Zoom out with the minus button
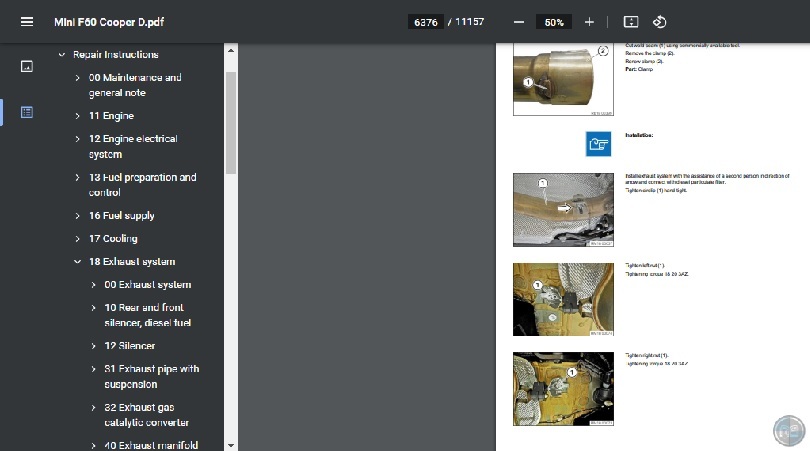The width and height of the screenshot is (810, 451). point(519,22)
